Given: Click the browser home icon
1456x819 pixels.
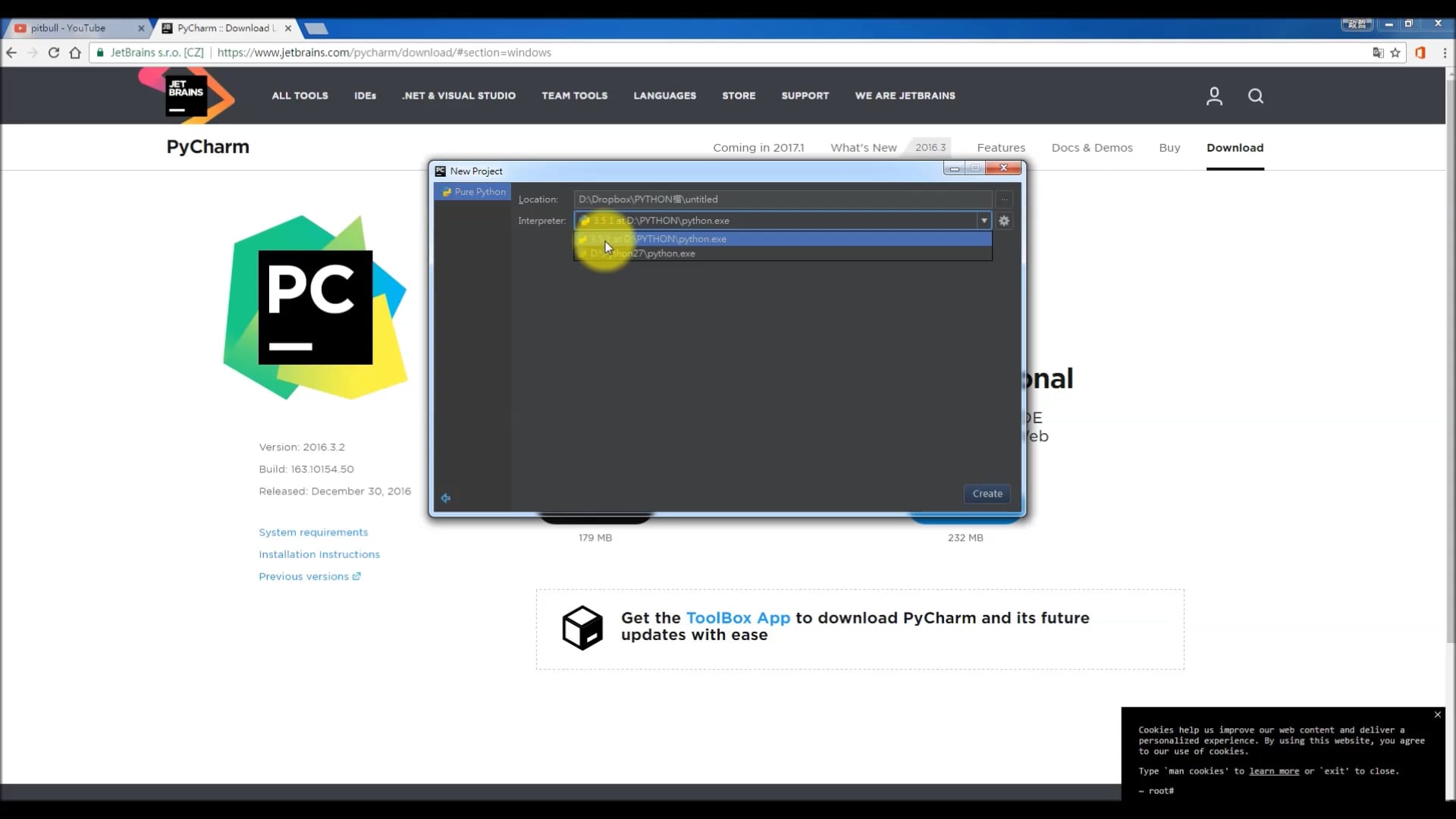Looking at the screenshot, I should pyautogui.click(x=75, y=52).
